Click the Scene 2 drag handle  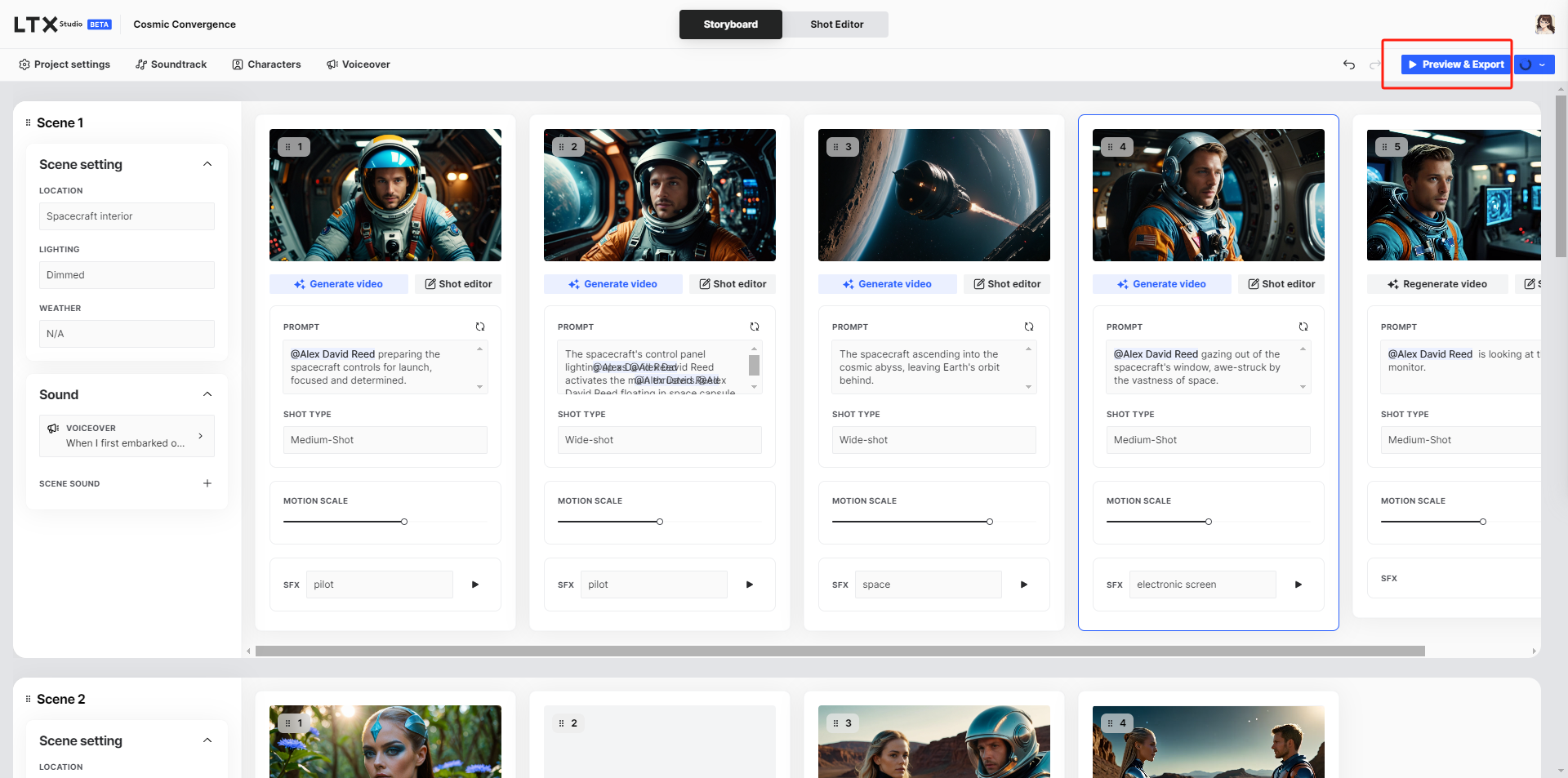click(28, 699)
